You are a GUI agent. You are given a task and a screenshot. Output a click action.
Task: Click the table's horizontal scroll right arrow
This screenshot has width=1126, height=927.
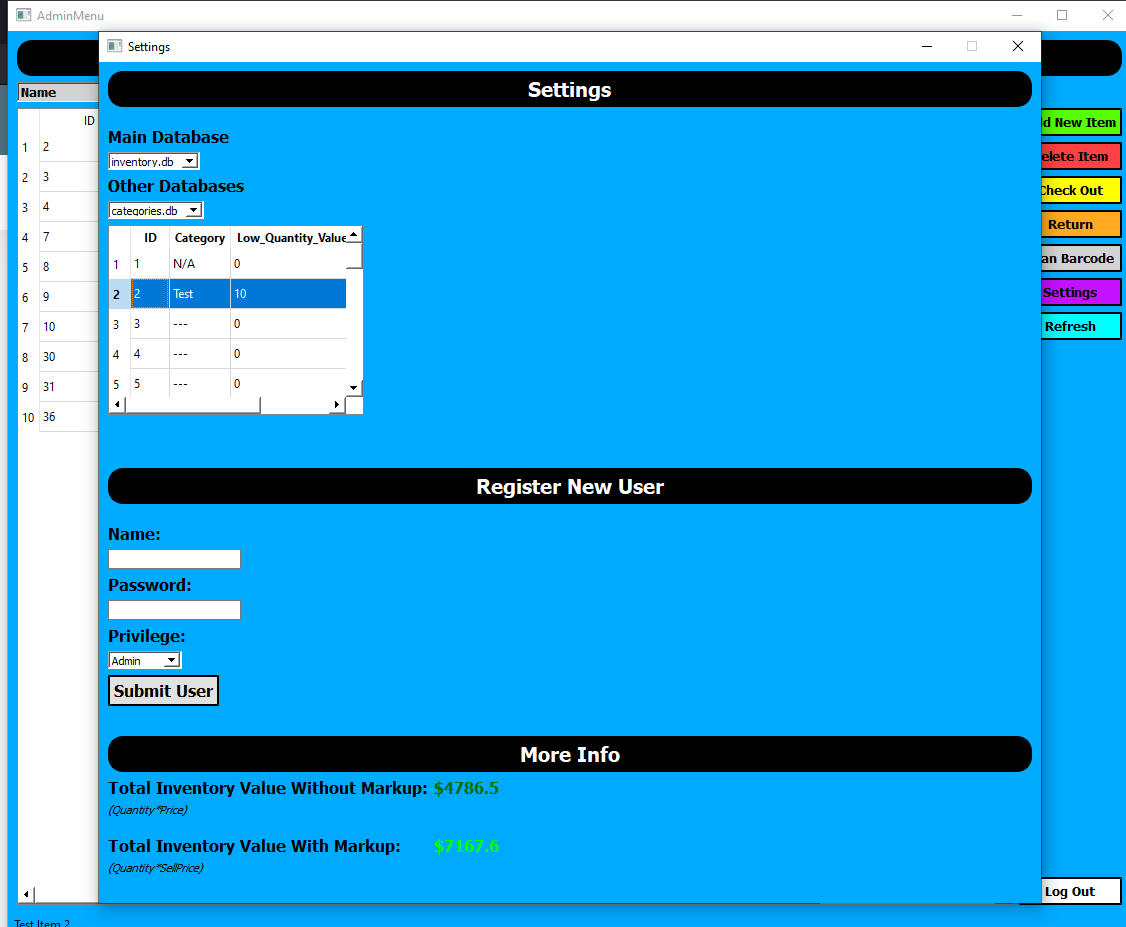tap(337, 404)
